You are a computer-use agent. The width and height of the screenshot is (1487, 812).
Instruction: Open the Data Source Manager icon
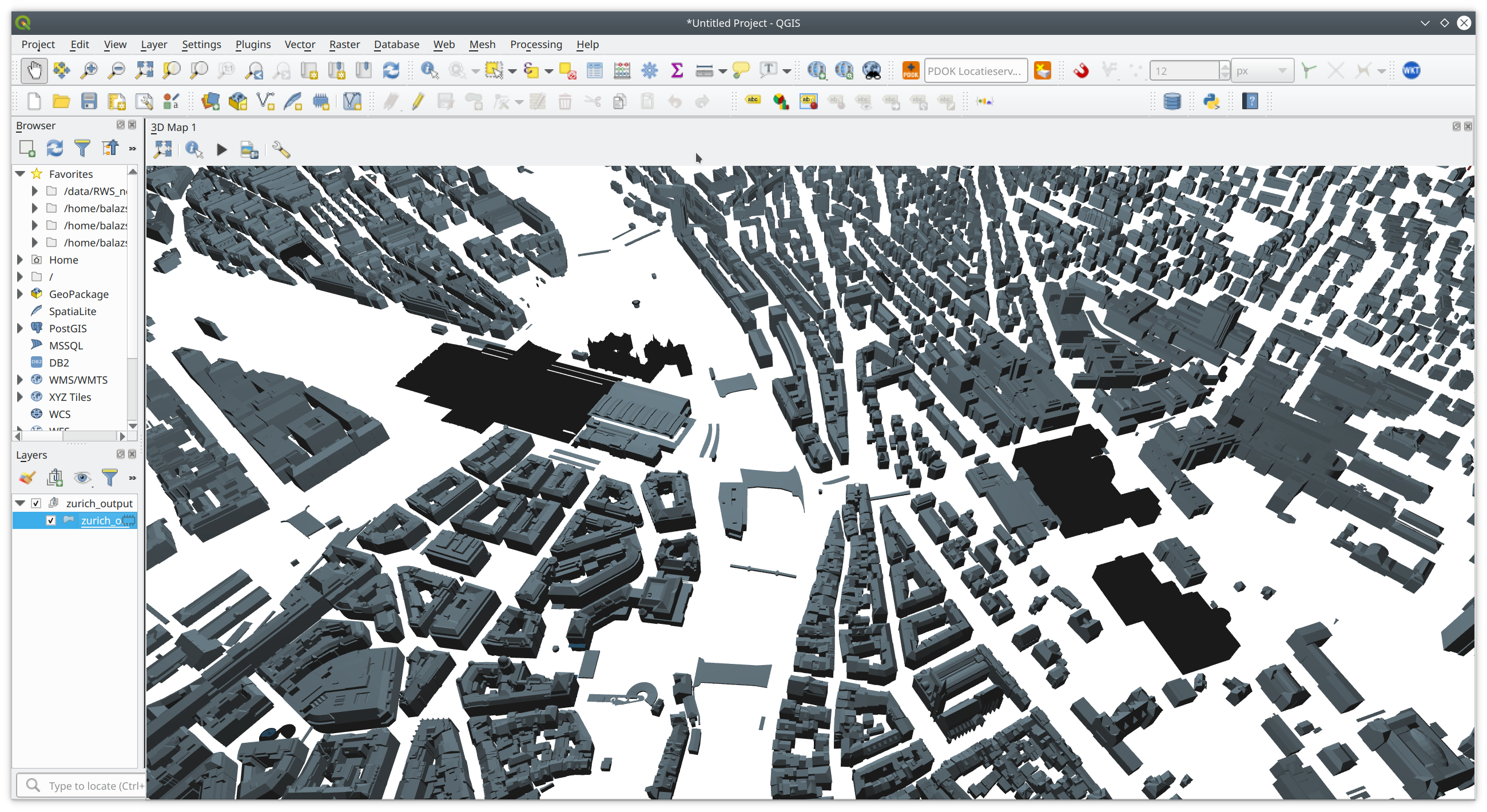tap(210, 102)
